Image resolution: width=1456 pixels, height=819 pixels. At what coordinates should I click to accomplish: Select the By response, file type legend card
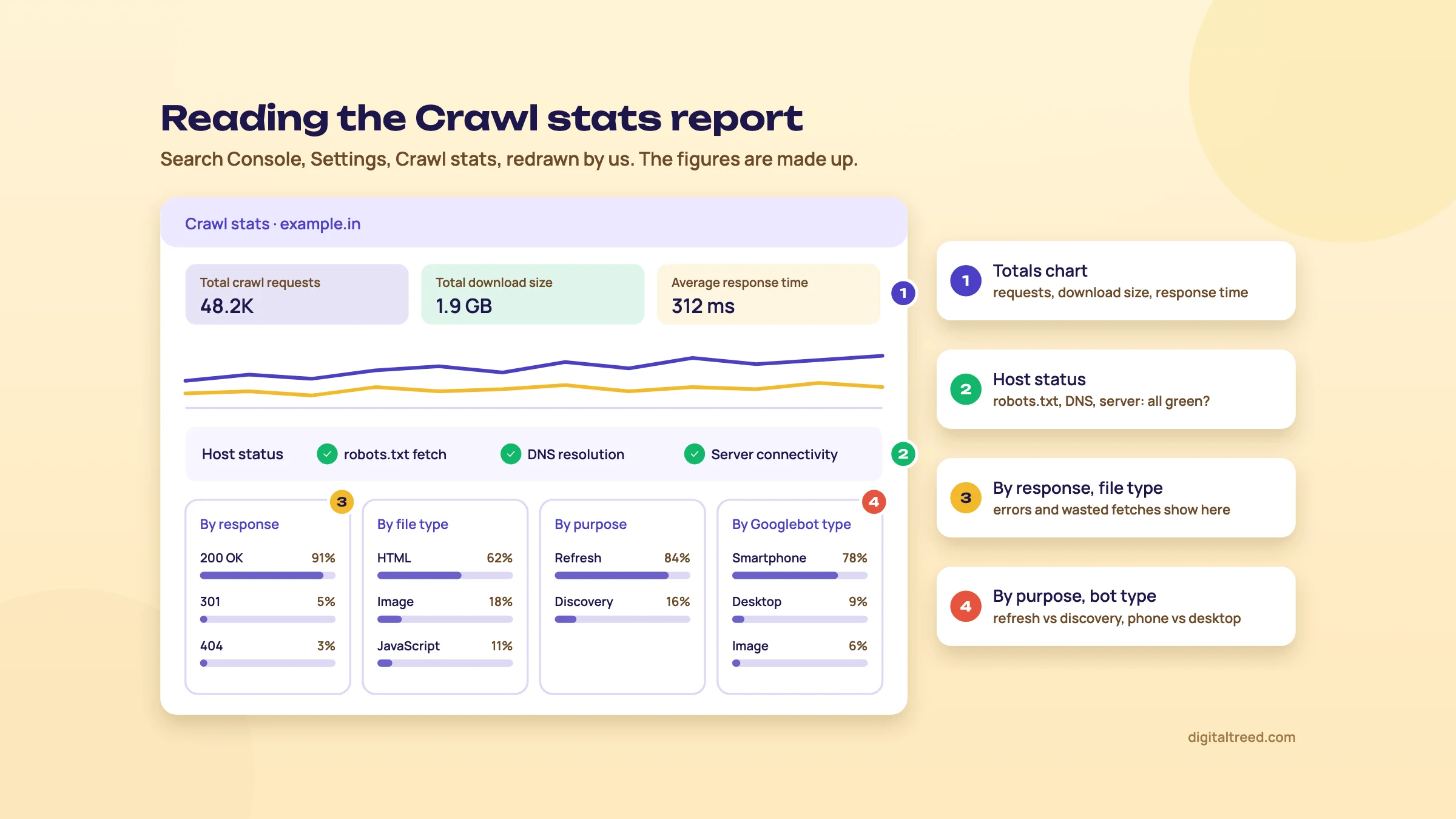pyautogui.click(x=1116, y=497)
